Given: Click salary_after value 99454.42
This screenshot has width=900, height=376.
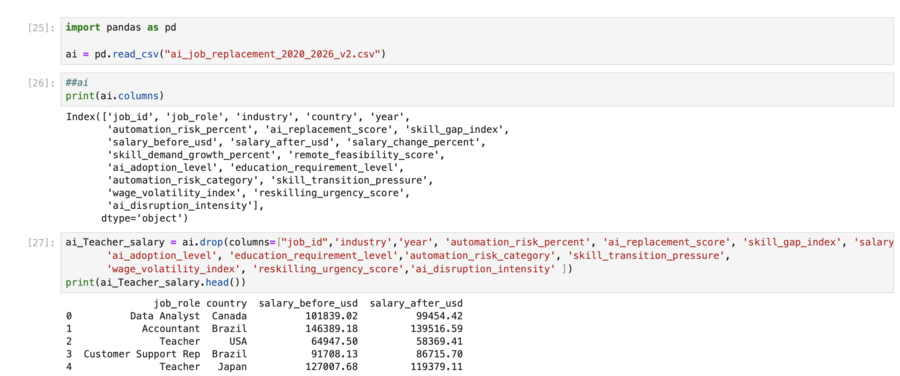Looking at the screenshot, I should (440, 316).
